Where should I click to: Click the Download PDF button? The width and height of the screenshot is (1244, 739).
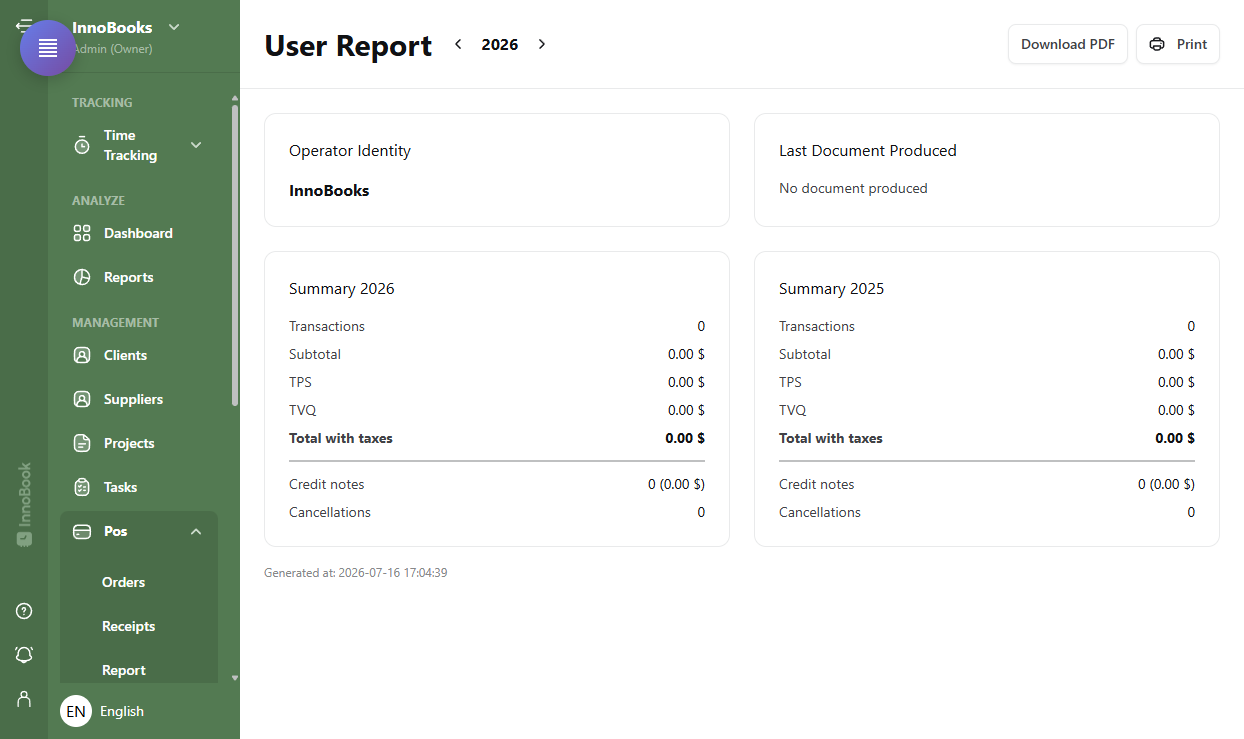pyautogui.click(x=1068, y=44)
